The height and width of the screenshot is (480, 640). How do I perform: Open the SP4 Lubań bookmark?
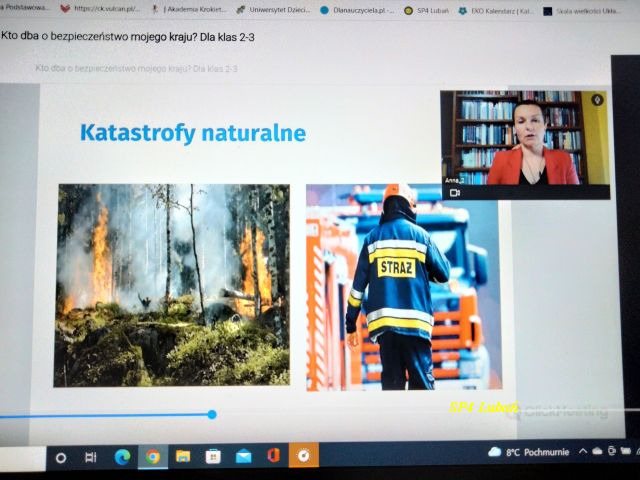(x=427, y=11)
